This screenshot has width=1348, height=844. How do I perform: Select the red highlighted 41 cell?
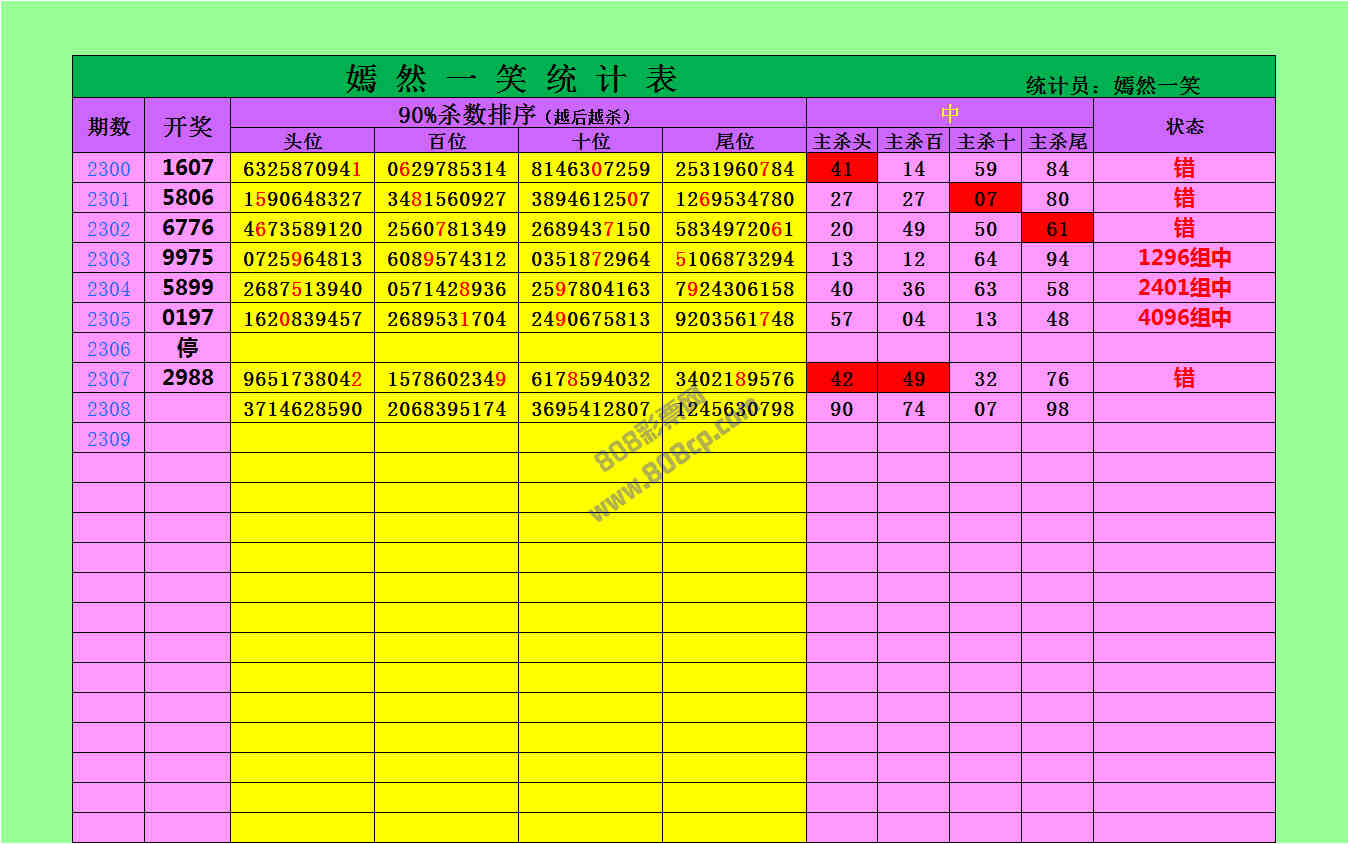tap(842, 169)
